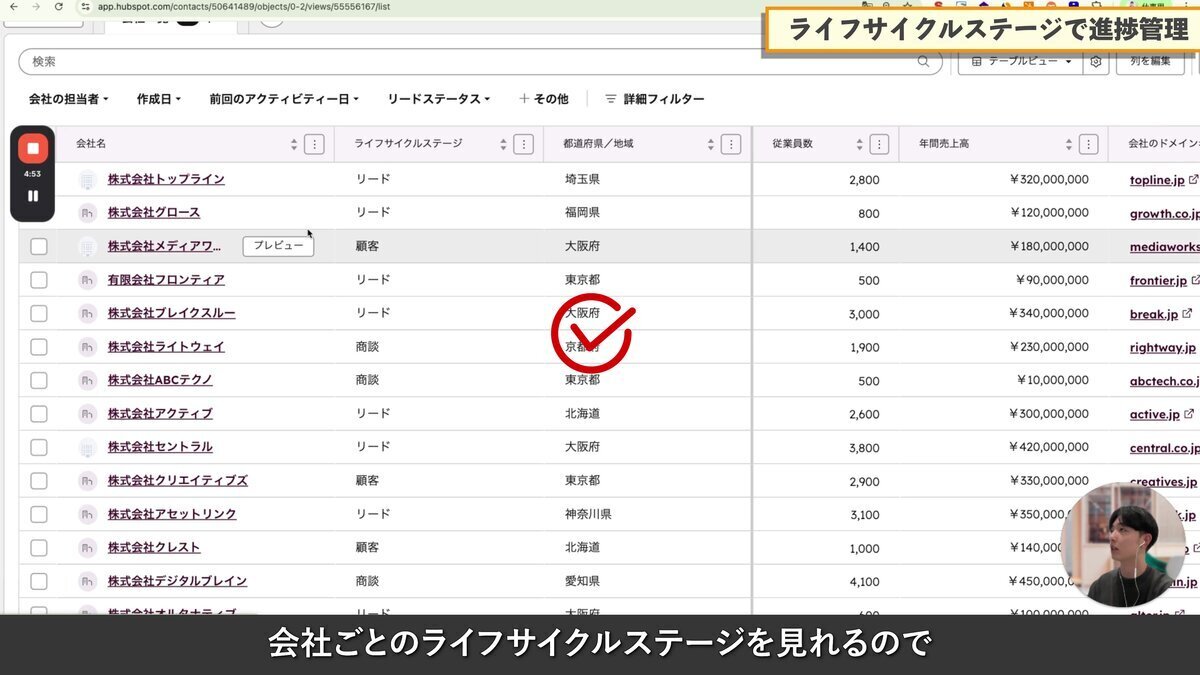Viewport: 1200px width, 675px height.
Task: Open the search magnifier icon
Action: (x=922, y=61)
